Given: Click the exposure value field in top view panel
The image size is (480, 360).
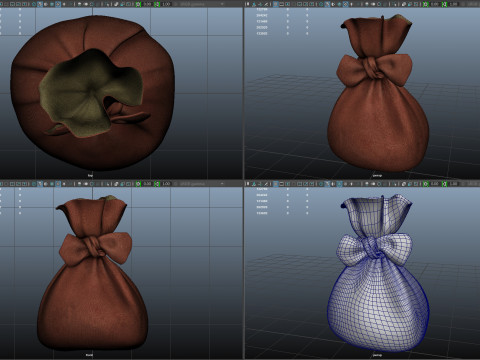Looking at the screenshot, I should [147, 4].
